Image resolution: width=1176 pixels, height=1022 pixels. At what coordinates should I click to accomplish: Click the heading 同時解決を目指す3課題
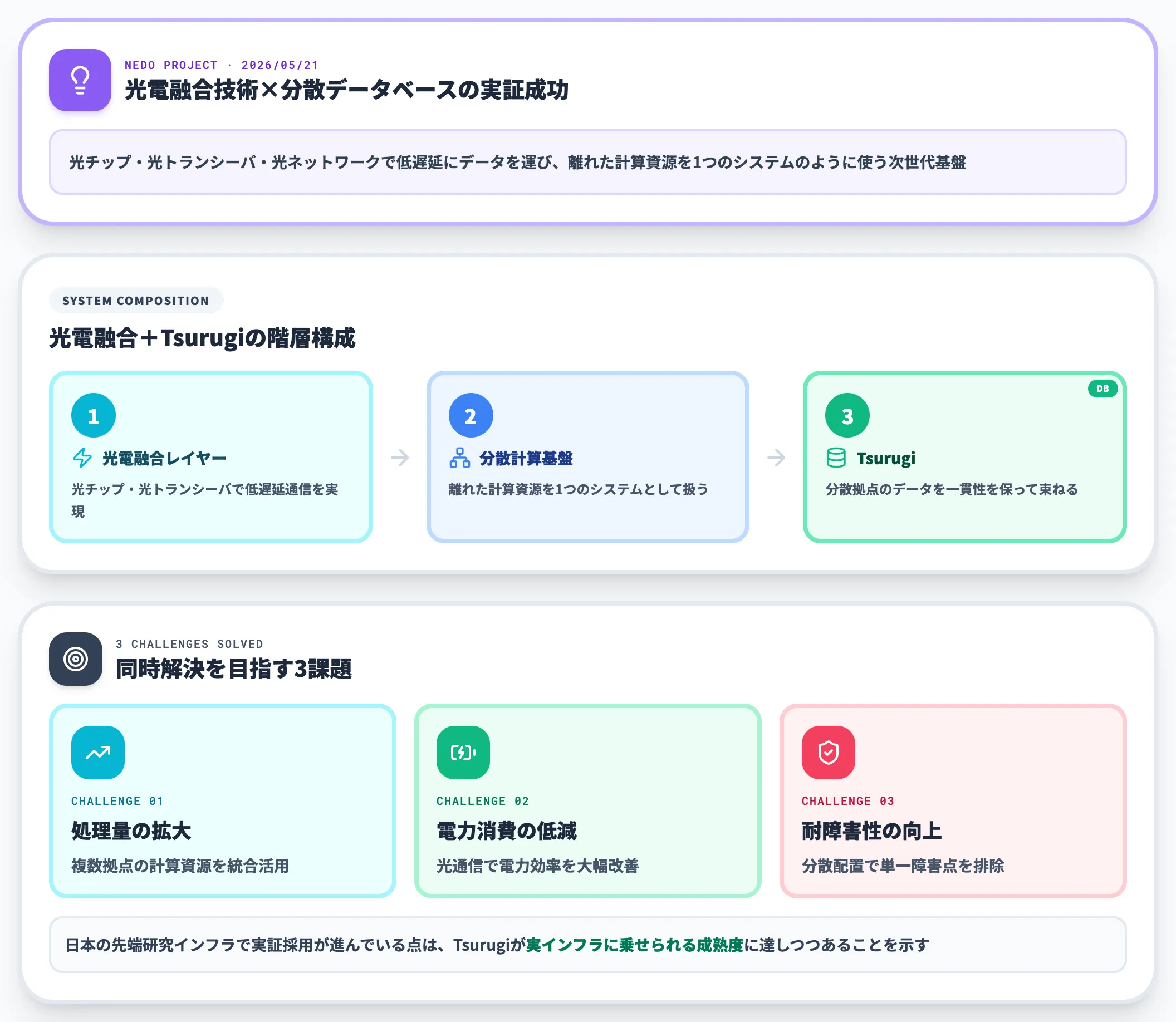[234, 669]
